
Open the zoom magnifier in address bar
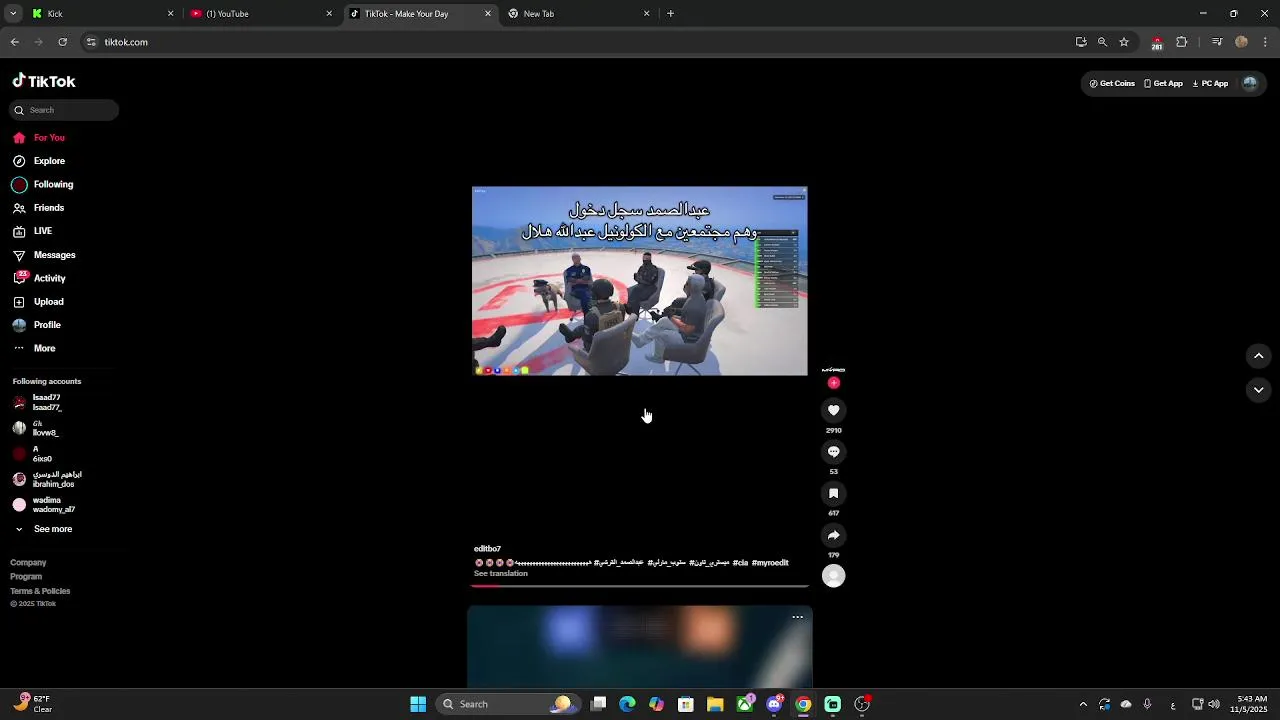tap(1102, 42)
